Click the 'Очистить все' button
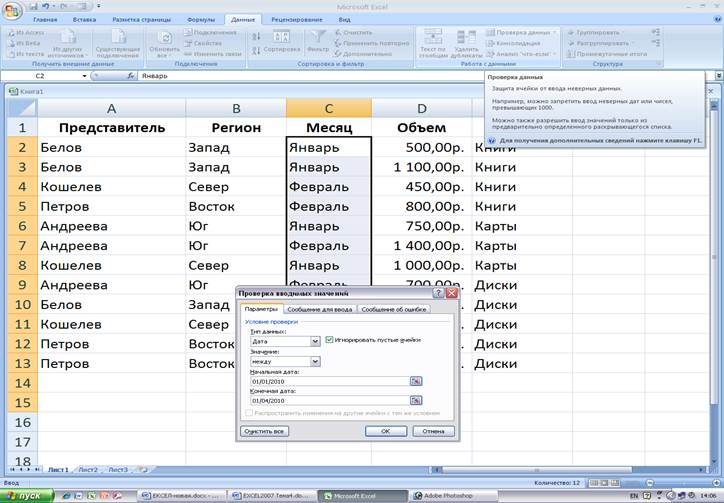Screen dimensions: 724x503 coord(265,431)
